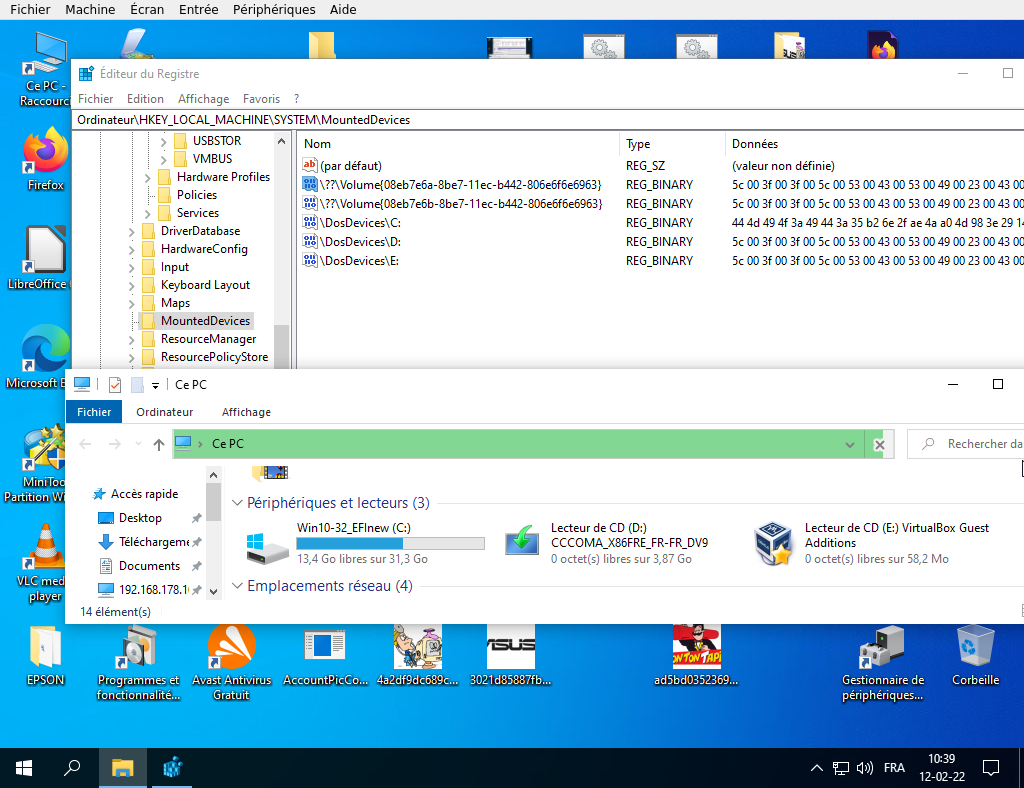Click the New folder quick access toolbar icon
The image size is (1024, 788).
click(x=137, y=385)
